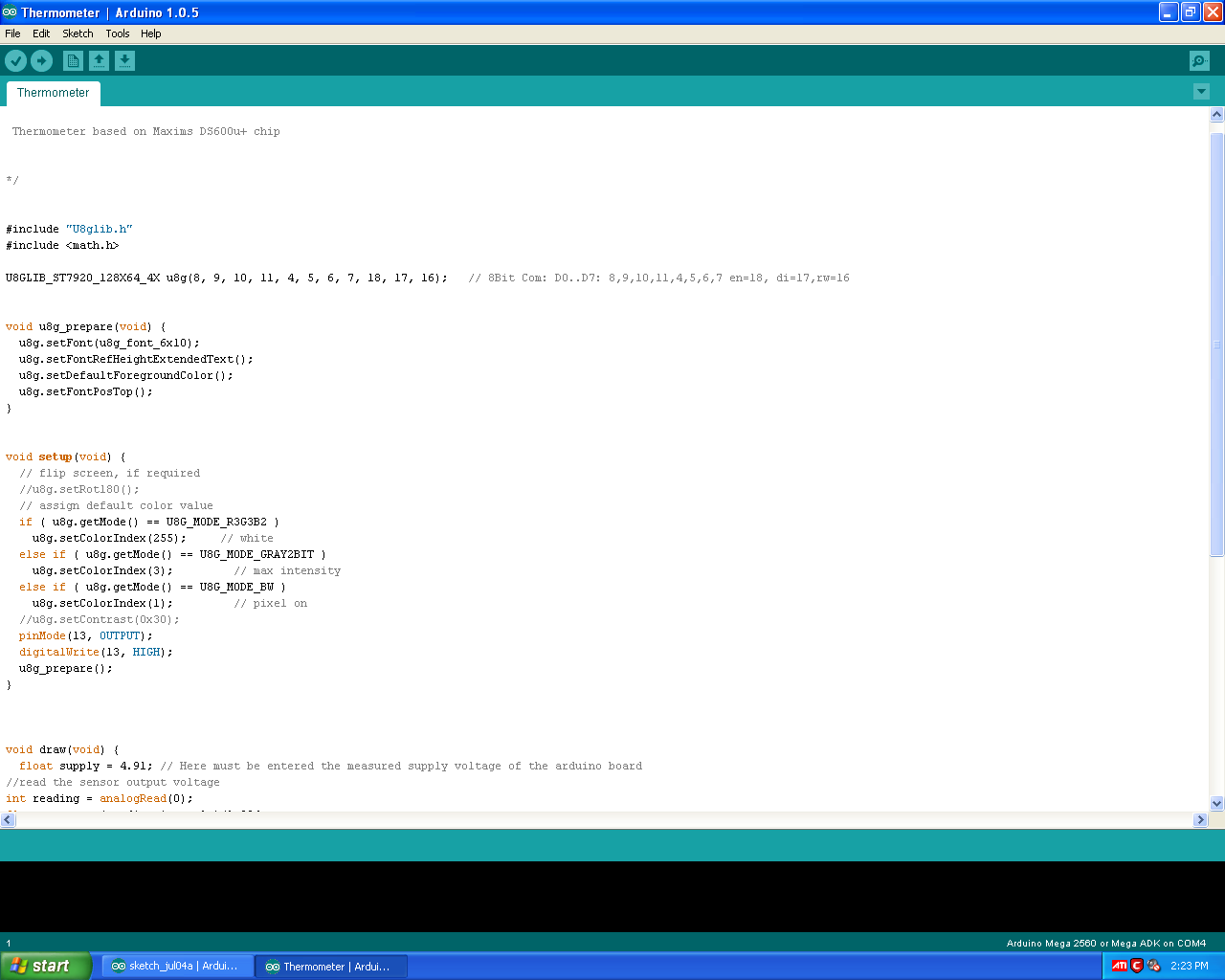Click the Thermometer based on Maxims comment

146,132
